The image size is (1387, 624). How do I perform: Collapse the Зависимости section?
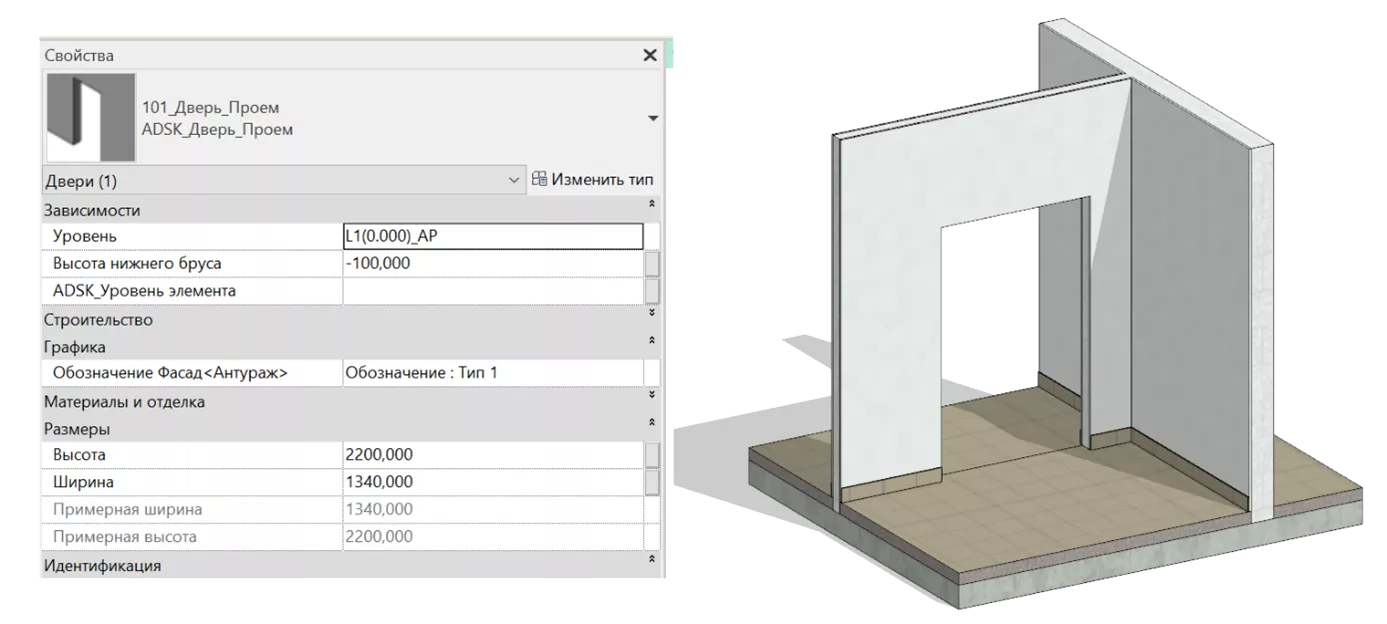(652, 204)
